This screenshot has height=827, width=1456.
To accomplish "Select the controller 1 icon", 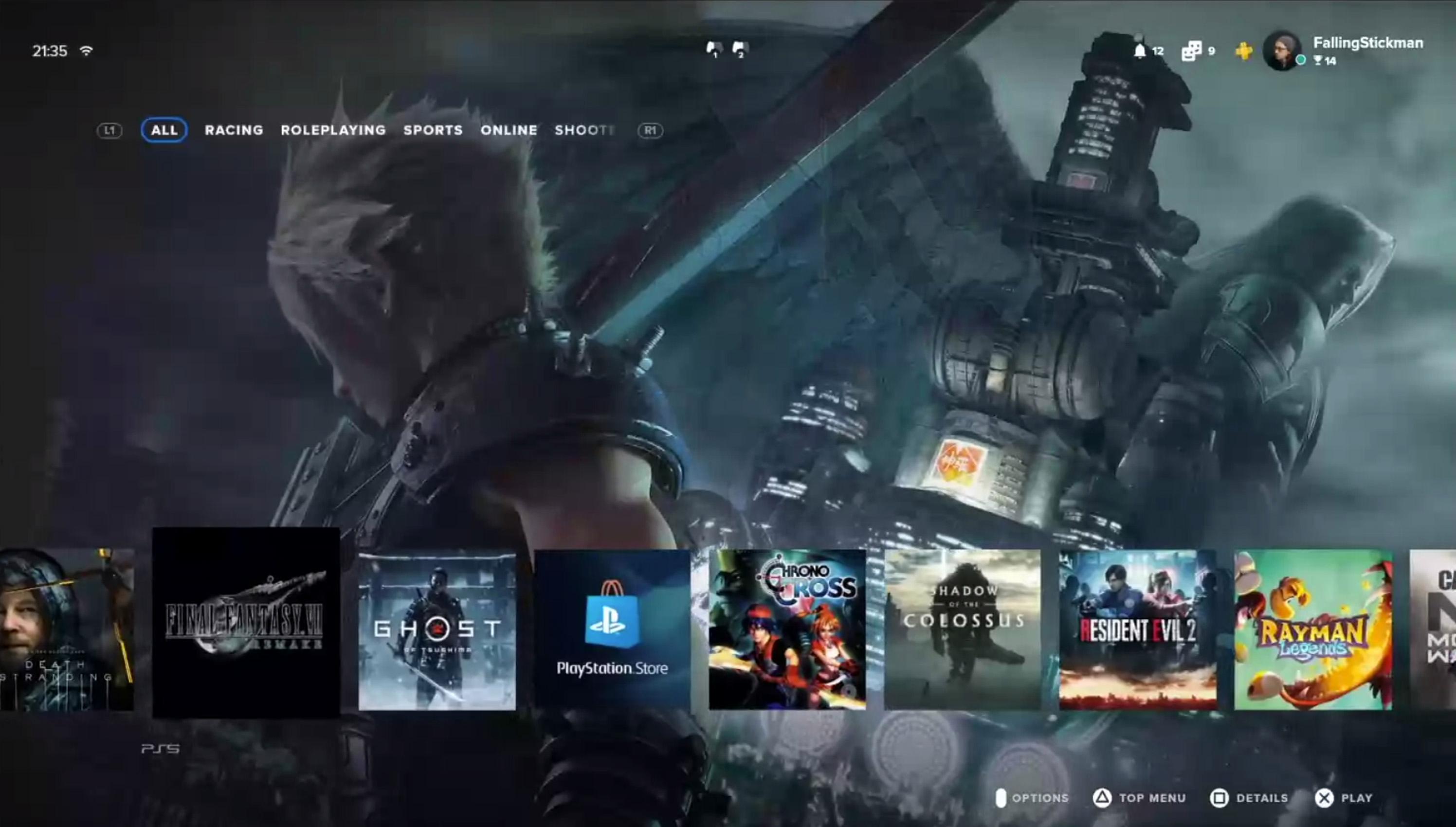I will point(714,50).
